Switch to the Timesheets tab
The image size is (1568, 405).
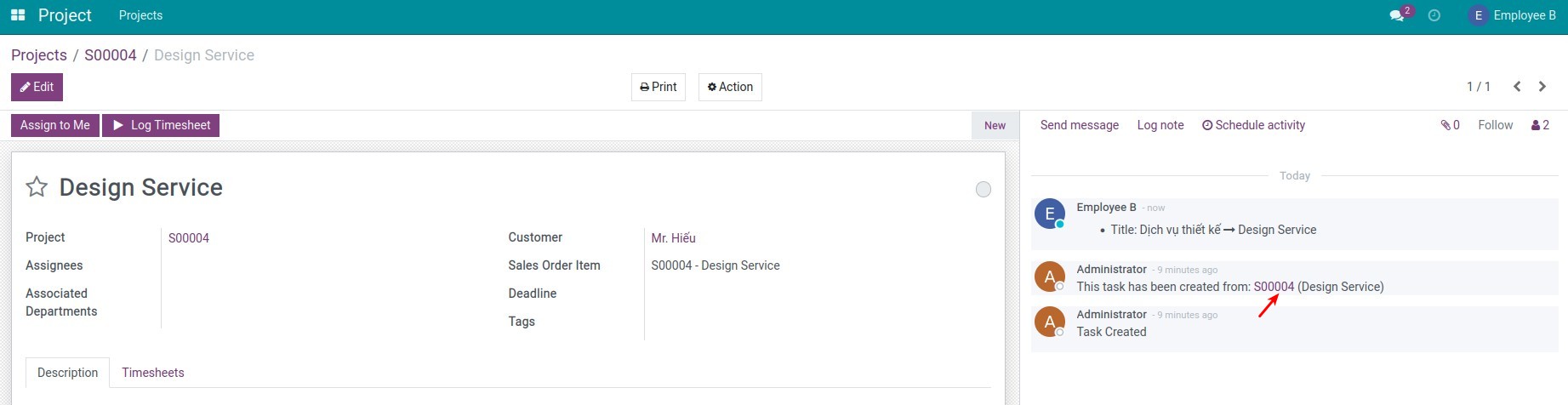[x=153, y=373]
